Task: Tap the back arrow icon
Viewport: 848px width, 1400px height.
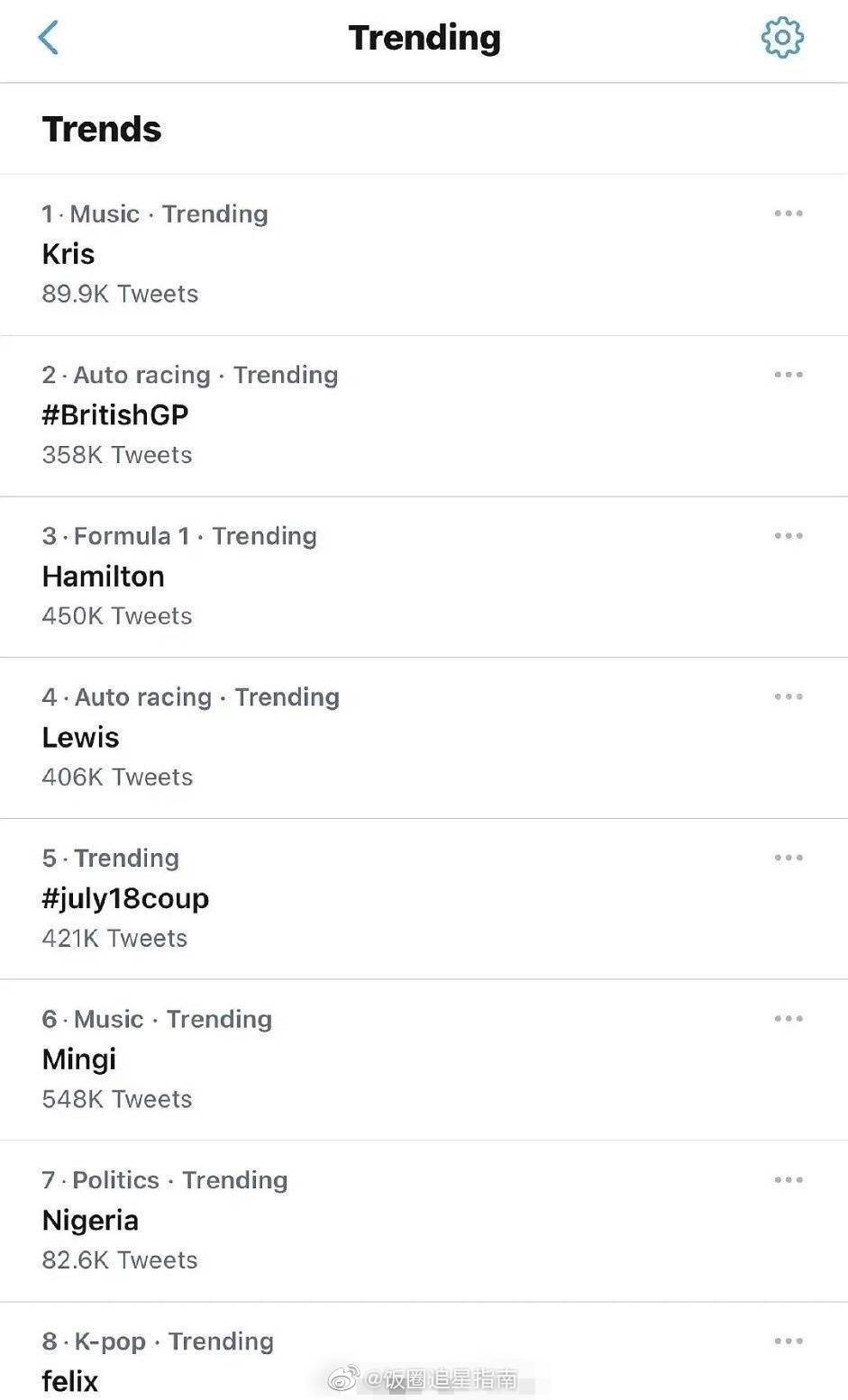Action: 49,38
